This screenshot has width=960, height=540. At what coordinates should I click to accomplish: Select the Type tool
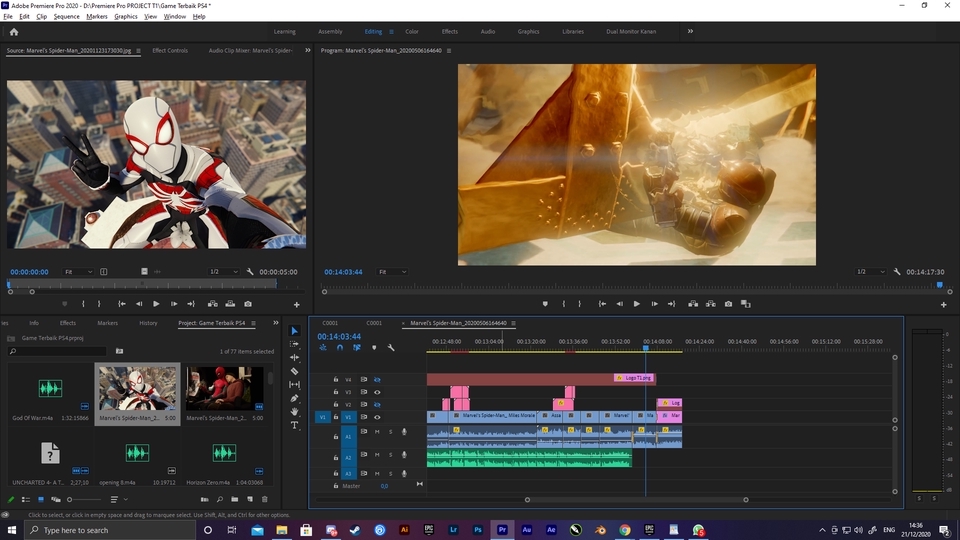tap(294, 425)
